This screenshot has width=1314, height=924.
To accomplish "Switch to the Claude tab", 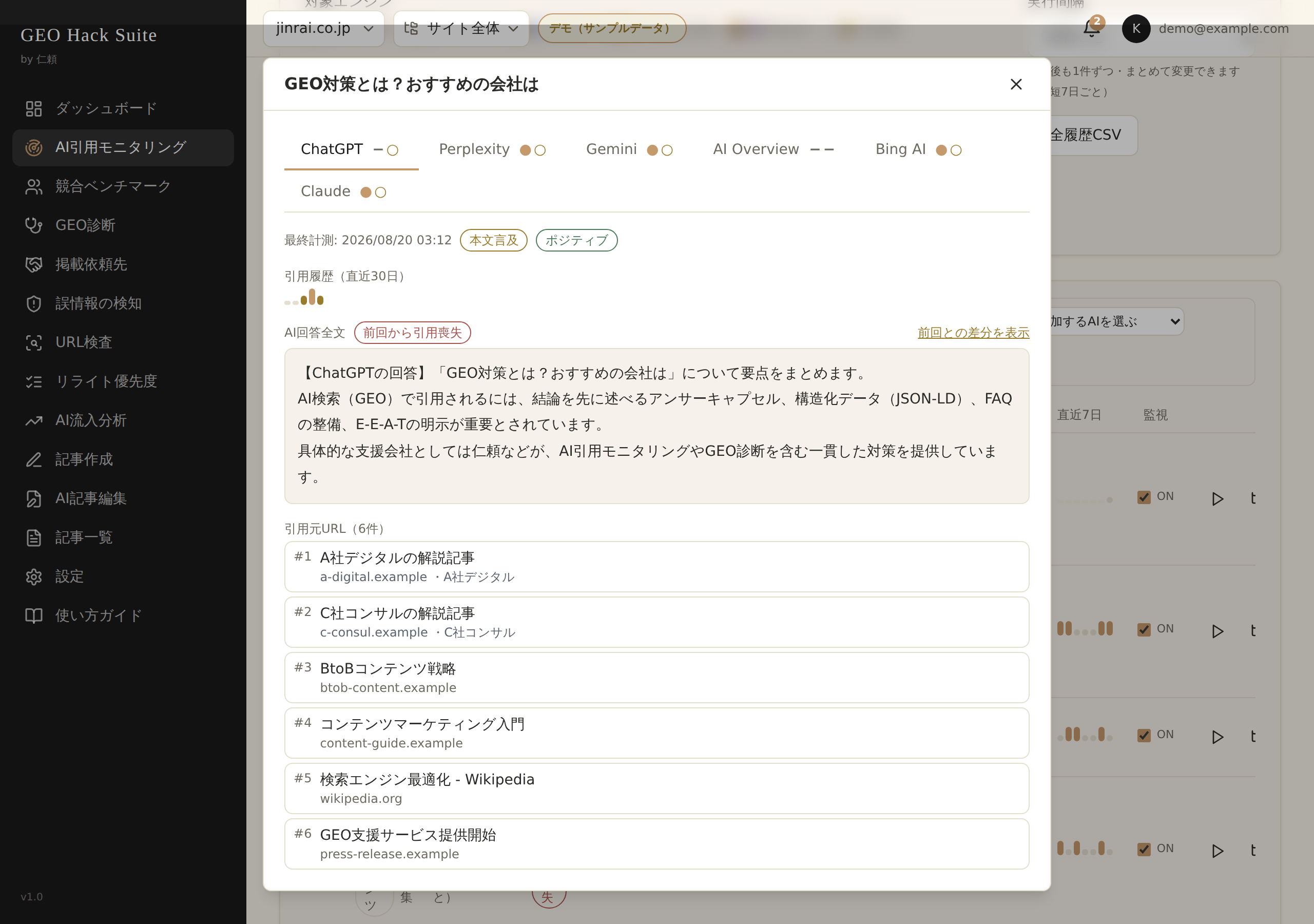I will [x=343, y=191].
